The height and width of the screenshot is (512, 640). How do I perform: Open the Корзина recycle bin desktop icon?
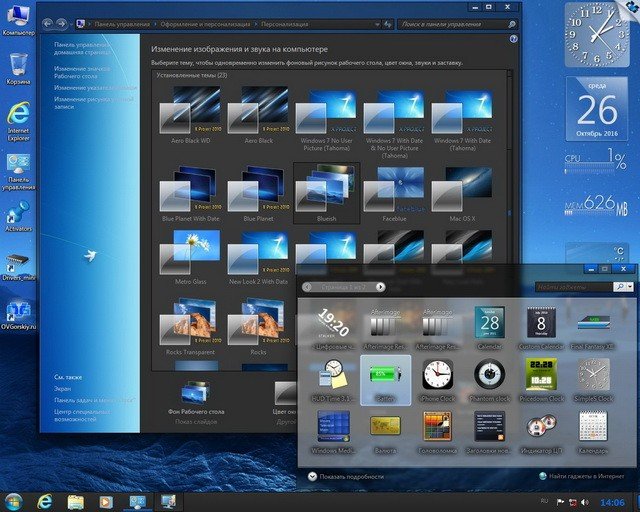pyautogui.click(x=18, y=69)
